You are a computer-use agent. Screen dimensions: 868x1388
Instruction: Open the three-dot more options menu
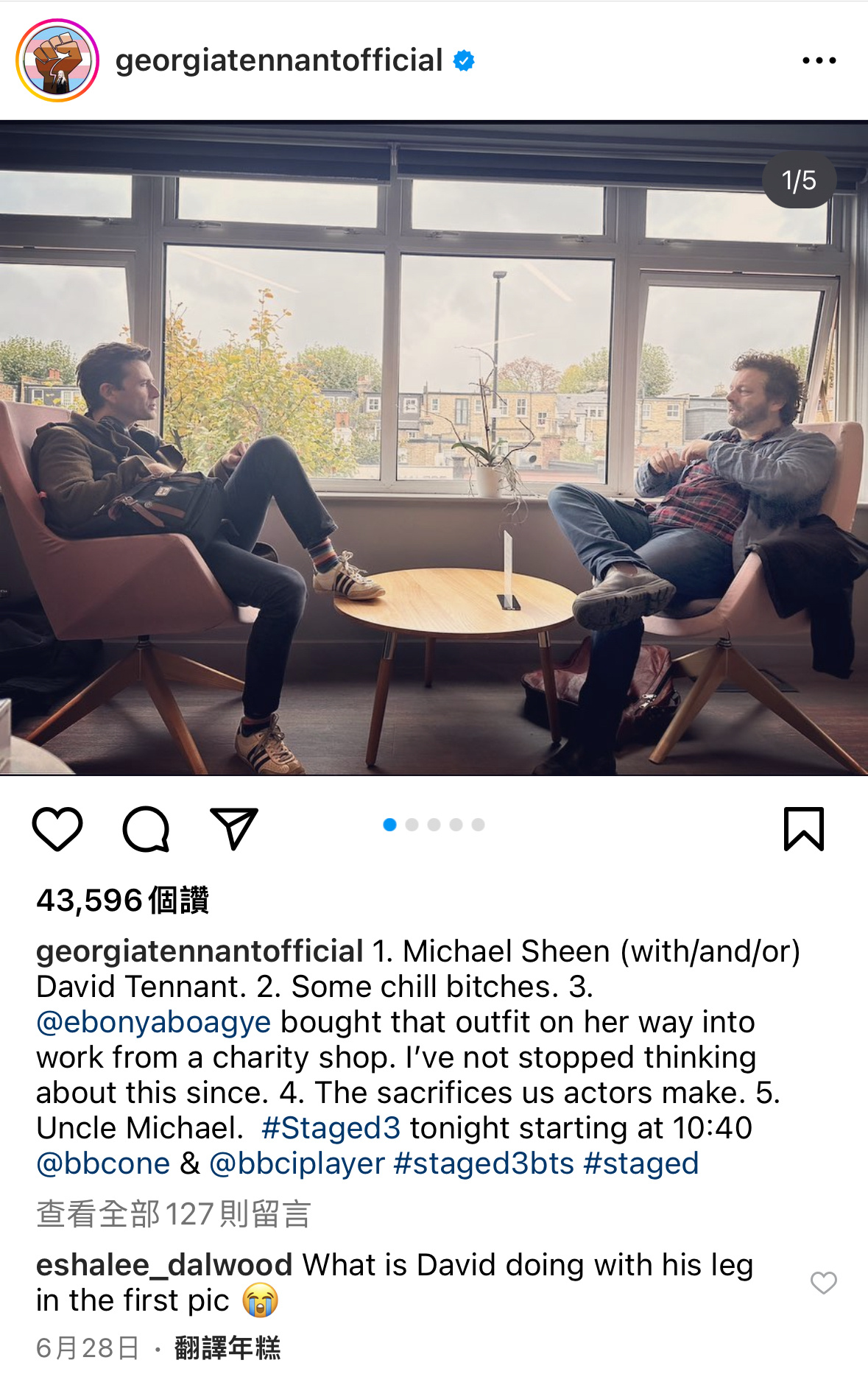coord(819,60)
